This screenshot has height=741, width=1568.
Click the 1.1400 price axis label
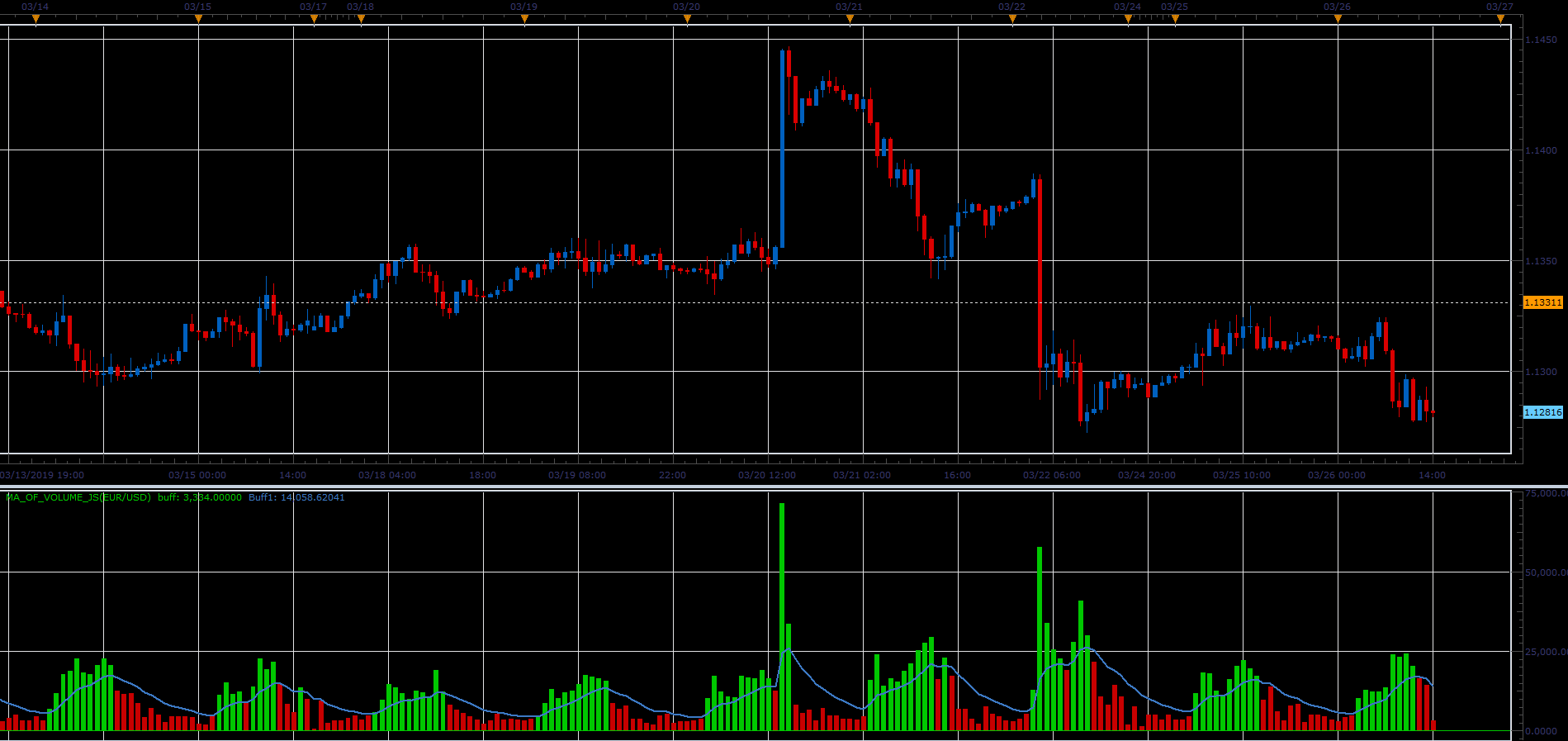coord(1541,150)
